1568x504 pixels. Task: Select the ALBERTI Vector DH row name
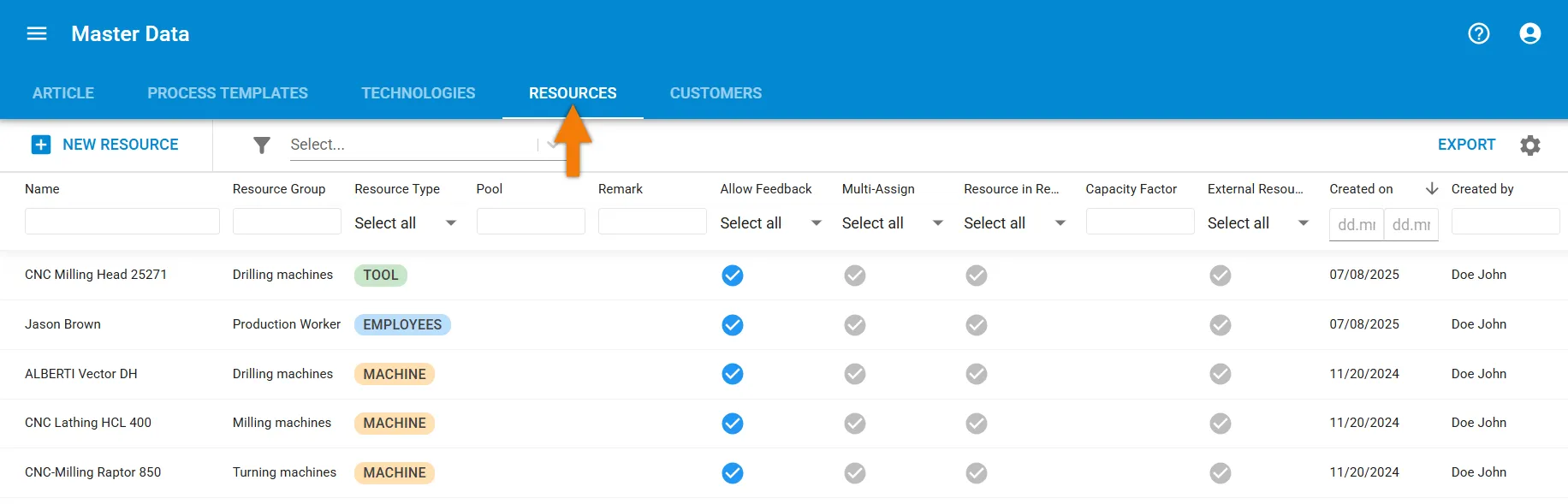tap(81, 374)
